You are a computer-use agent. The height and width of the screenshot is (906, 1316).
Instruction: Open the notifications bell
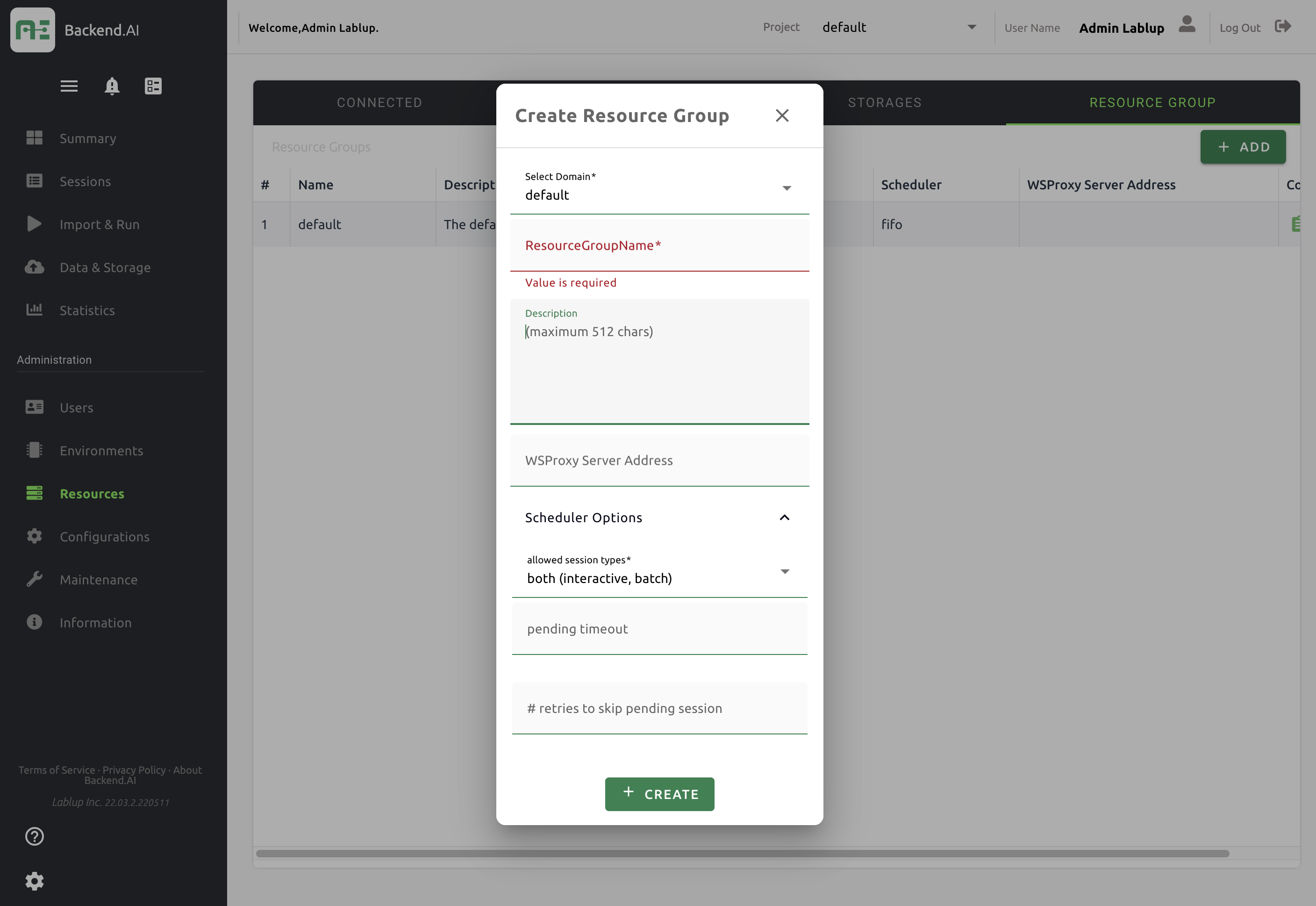pyautogui.click(x=111, y=86)
